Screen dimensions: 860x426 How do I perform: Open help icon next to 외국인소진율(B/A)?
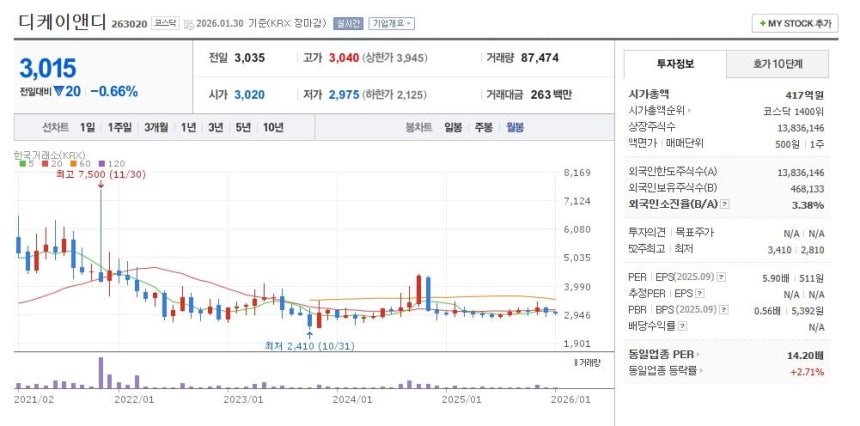pos(725,205)
